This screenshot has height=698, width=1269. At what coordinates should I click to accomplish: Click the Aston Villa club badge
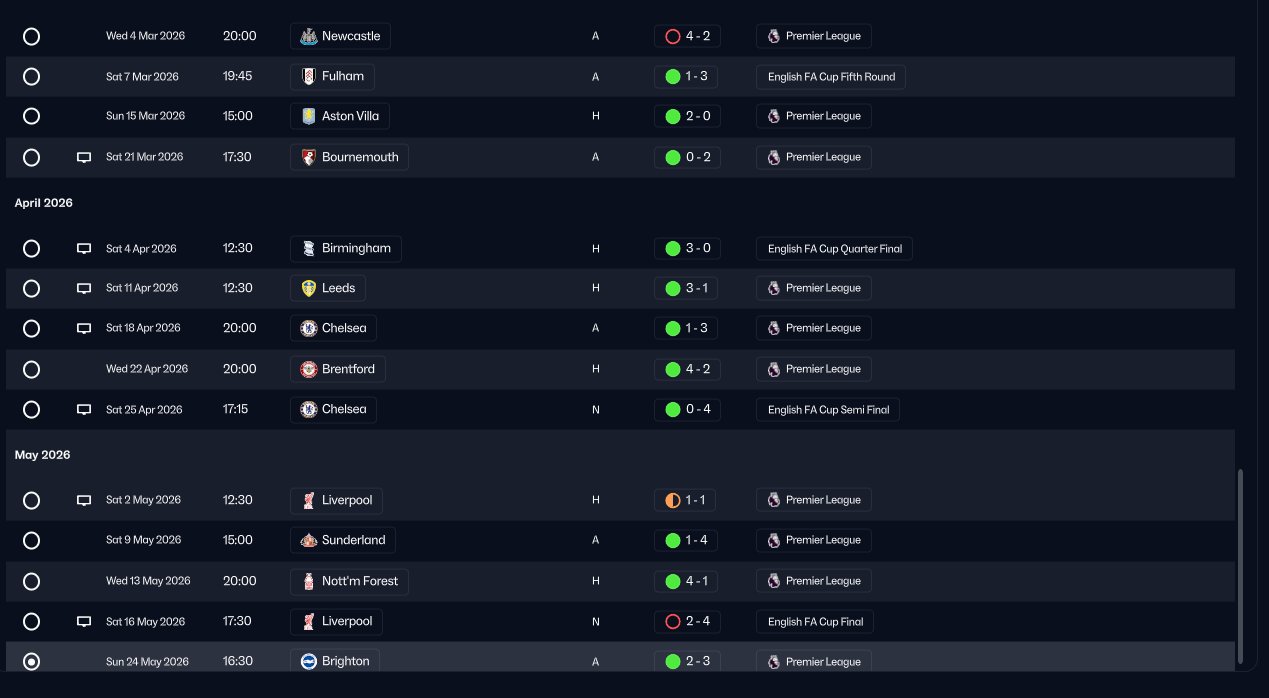click(308, 116)
